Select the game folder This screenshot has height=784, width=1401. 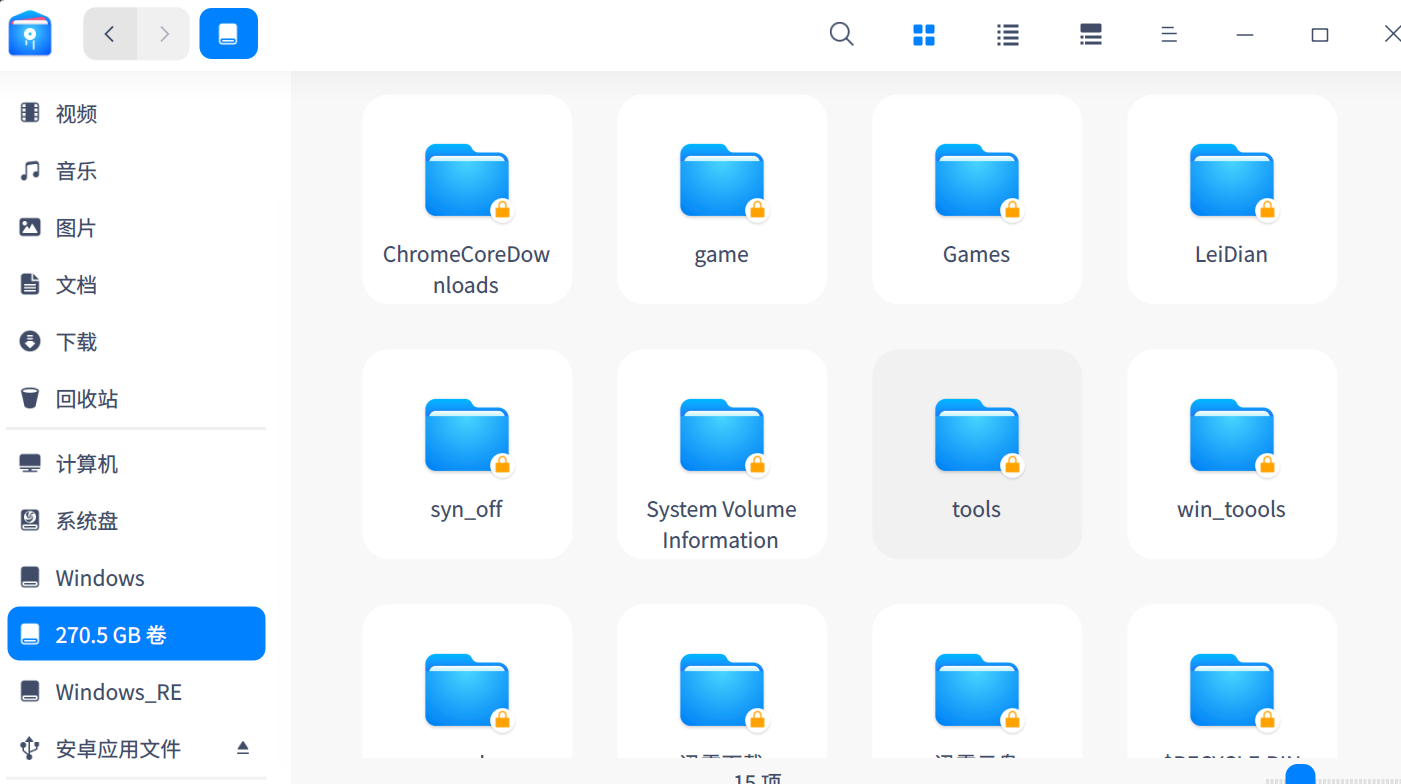722,199
